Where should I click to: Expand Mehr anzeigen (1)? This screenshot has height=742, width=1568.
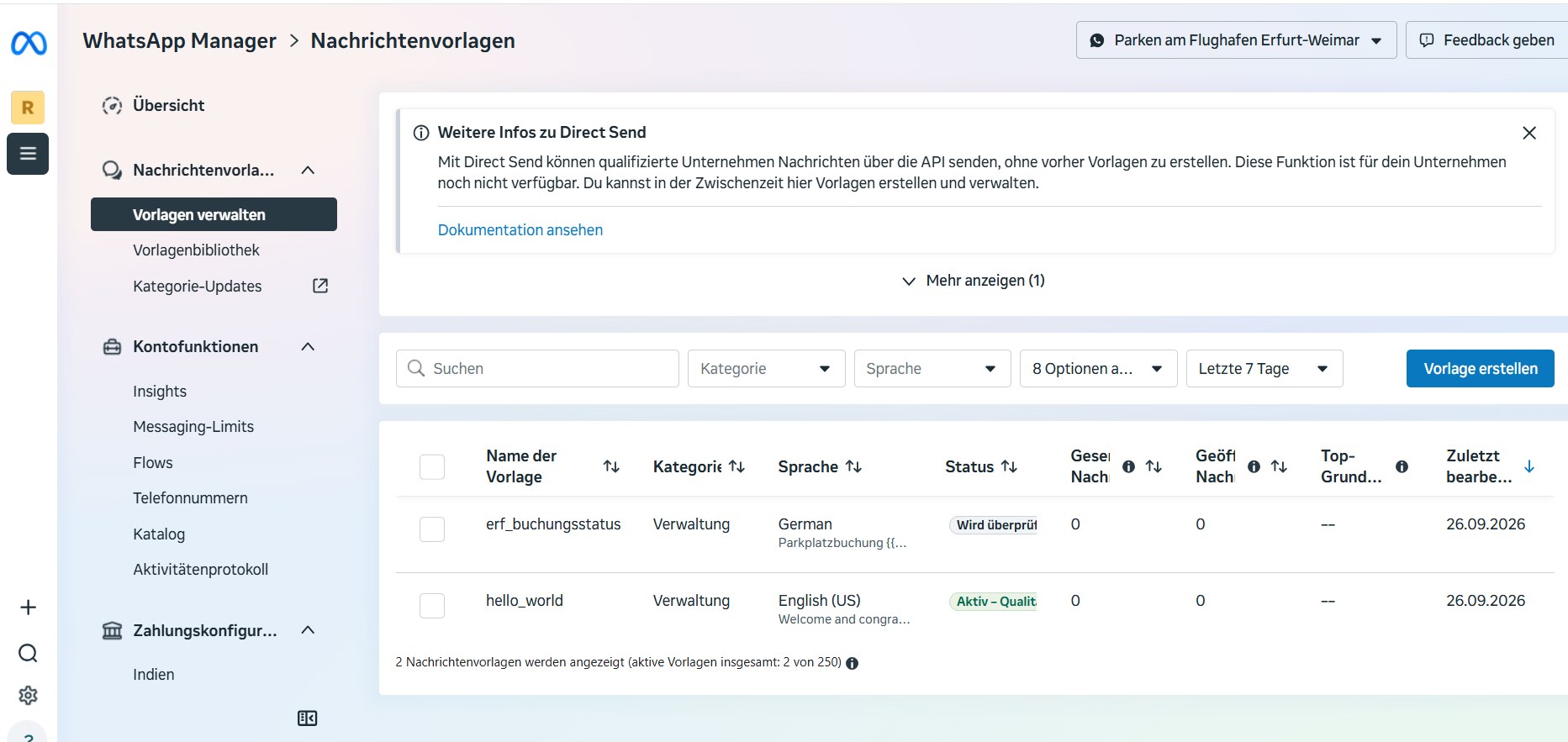point(974,281)
